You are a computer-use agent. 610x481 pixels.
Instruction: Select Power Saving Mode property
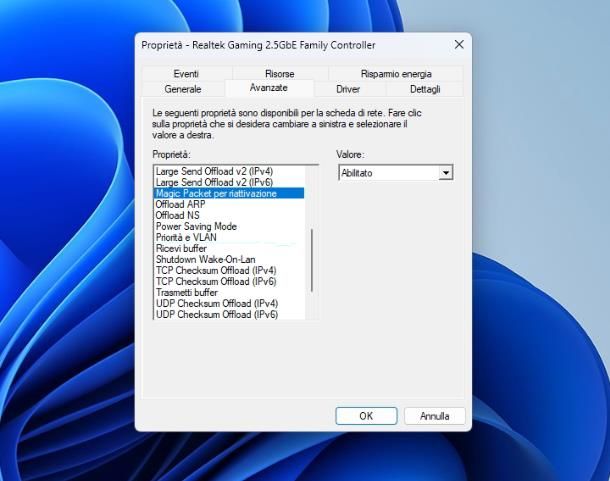(x=229, y=226)
